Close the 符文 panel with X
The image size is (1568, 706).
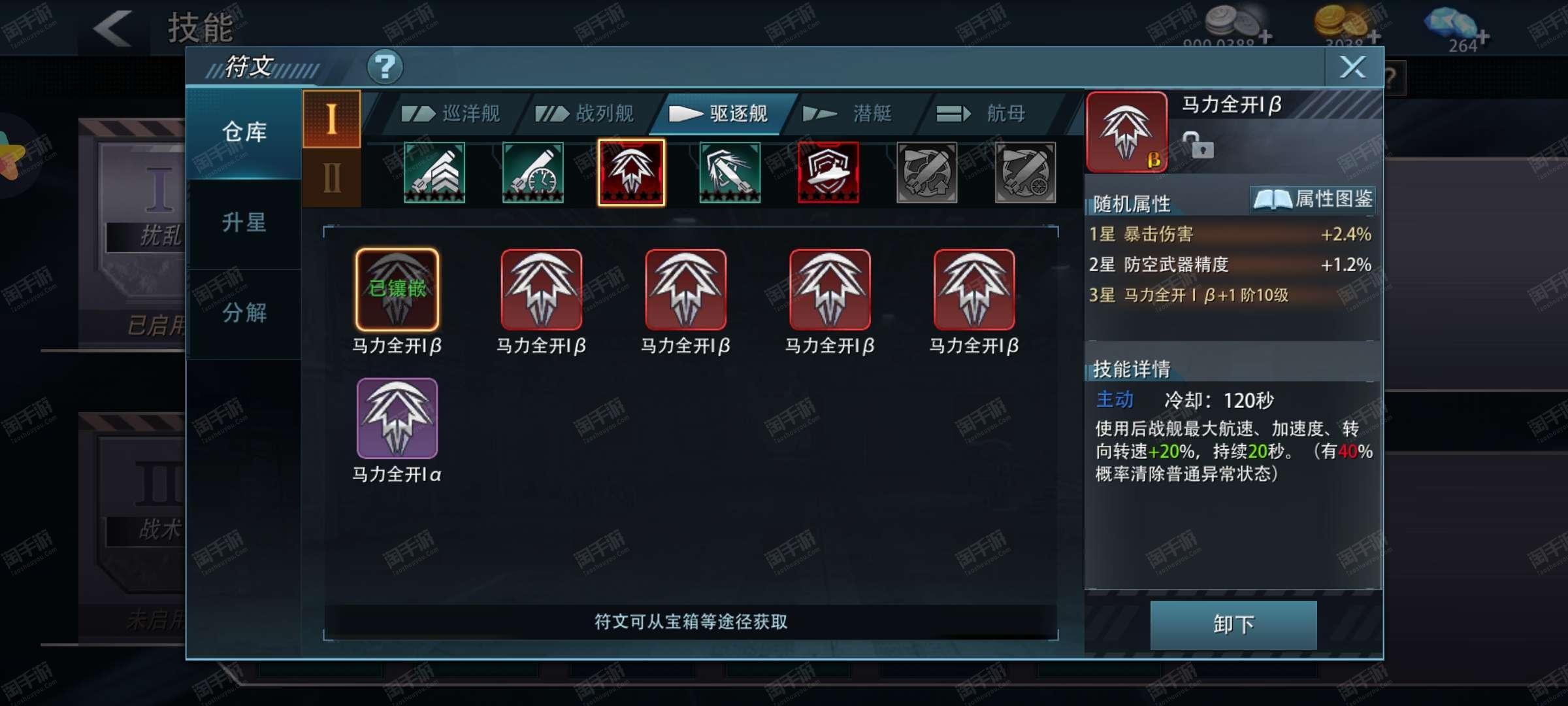(x=1352, y=67)
